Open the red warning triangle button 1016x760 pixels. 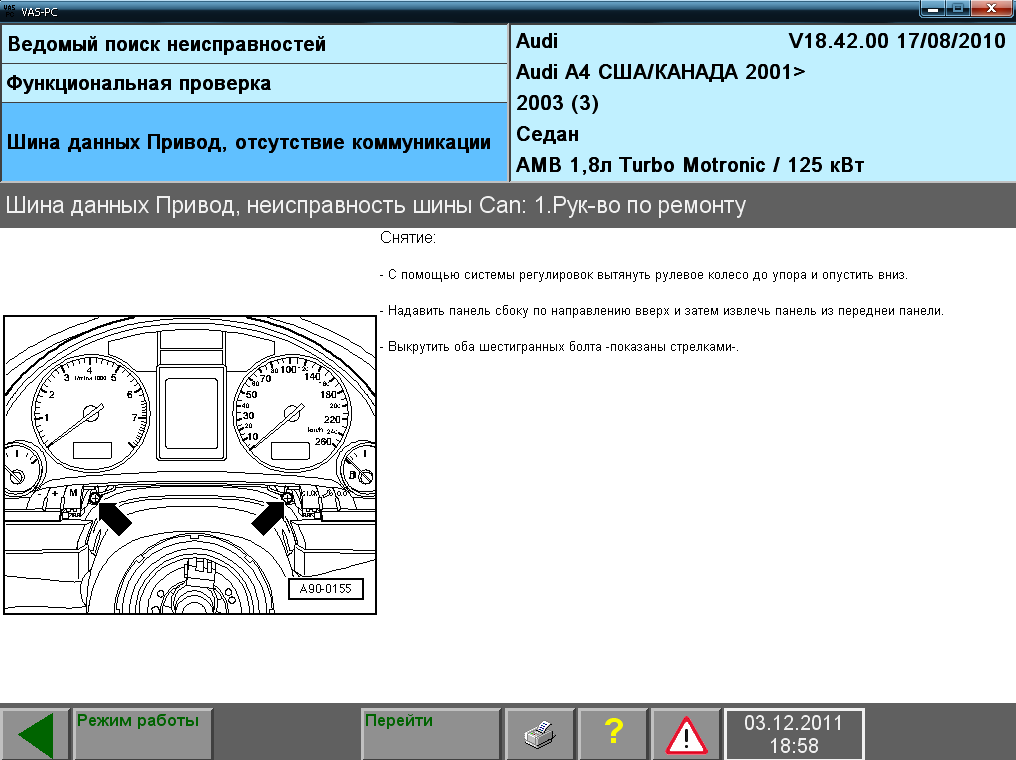pyautogui.click(x=686, y=735)
